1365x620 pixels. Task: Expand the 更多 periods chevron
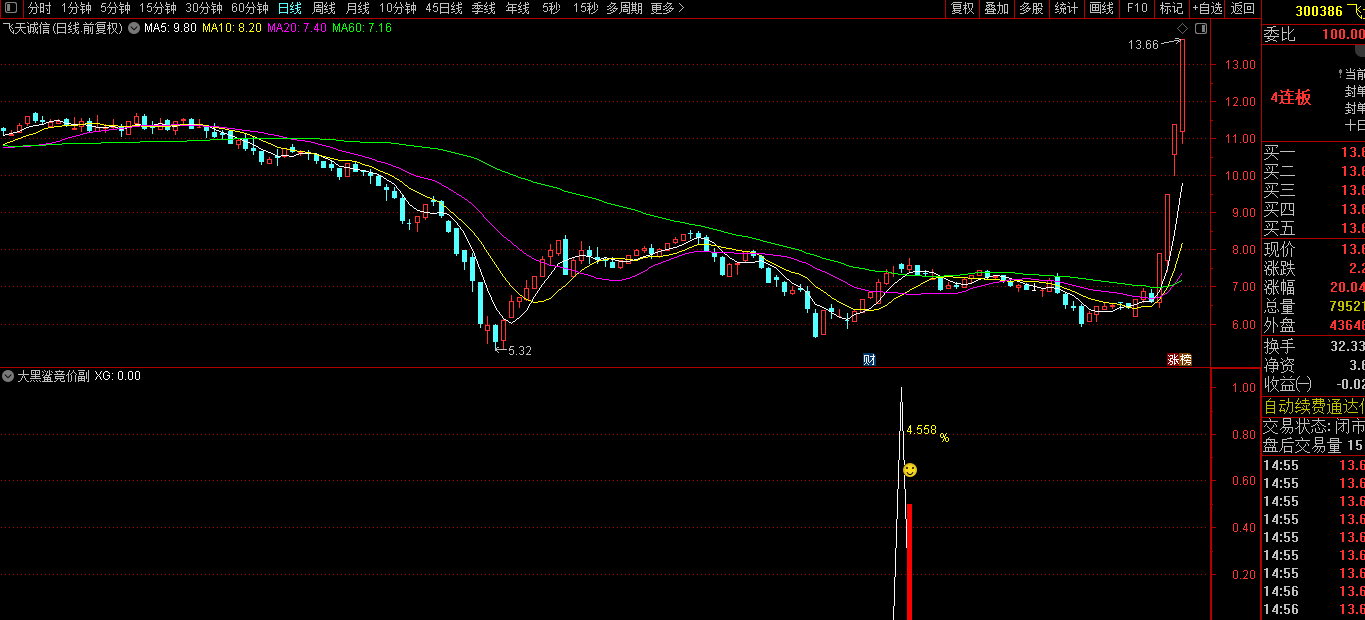pyautogui.click(x=681, y=8)
